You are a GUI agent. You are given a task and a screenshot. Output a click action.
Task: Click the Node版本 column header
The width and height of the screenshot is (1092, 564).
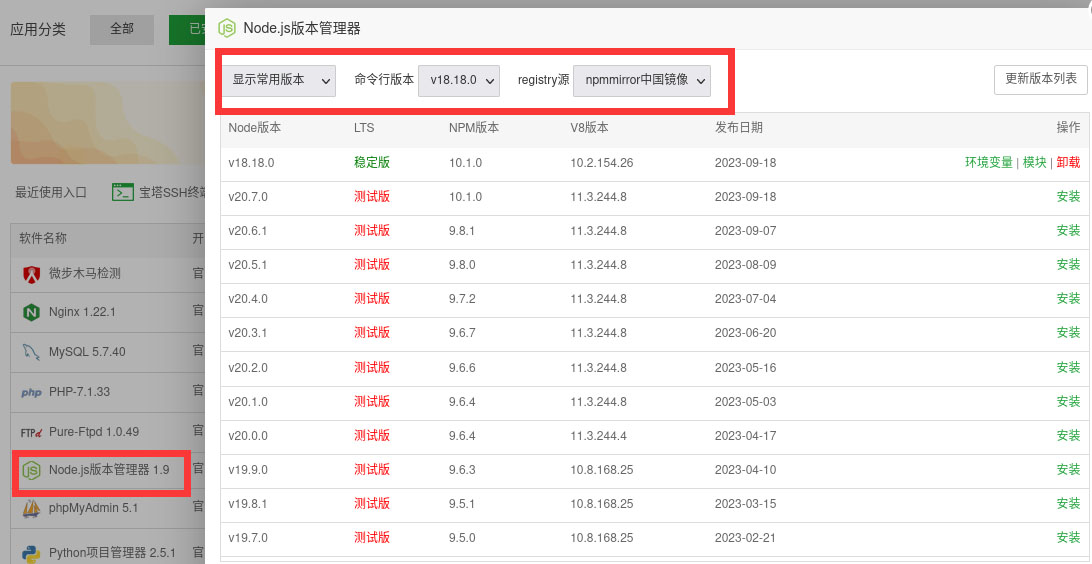[x=255, y=127]
